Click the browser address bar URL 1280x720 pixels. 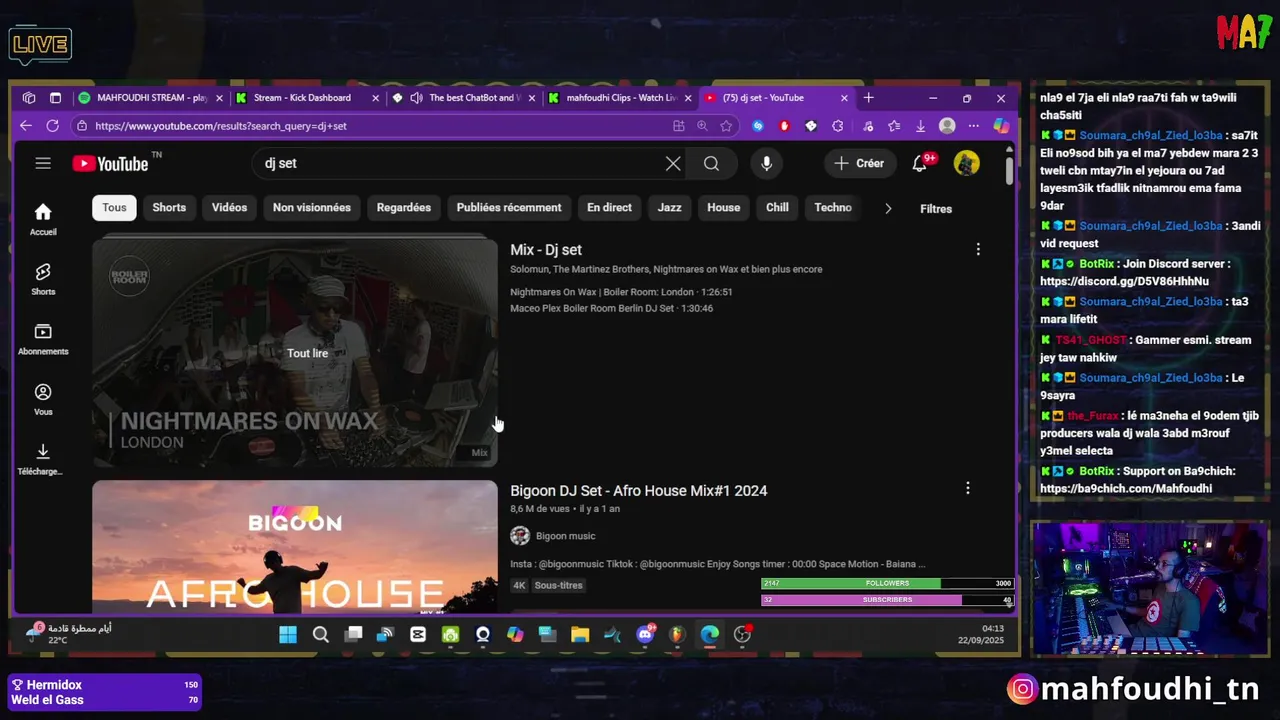pos(221,126)
